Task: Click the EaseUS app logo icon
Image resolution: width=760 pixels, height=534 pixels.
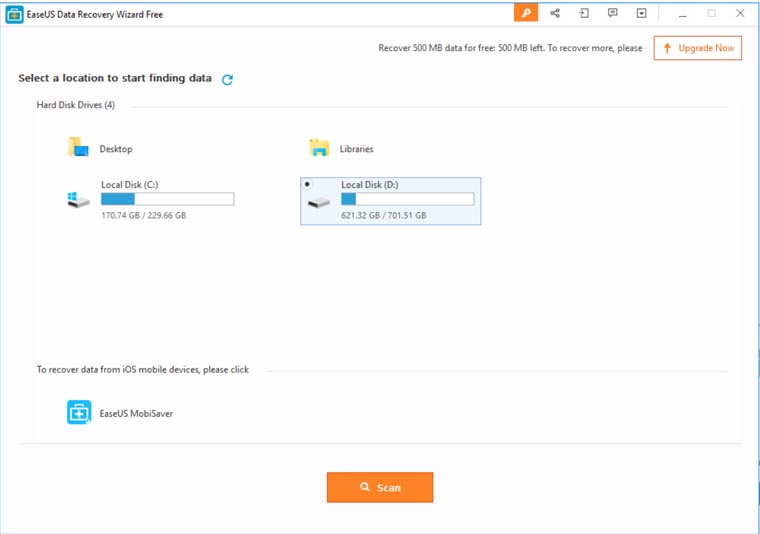Action: pyautogui.click(x=14, y=15)
